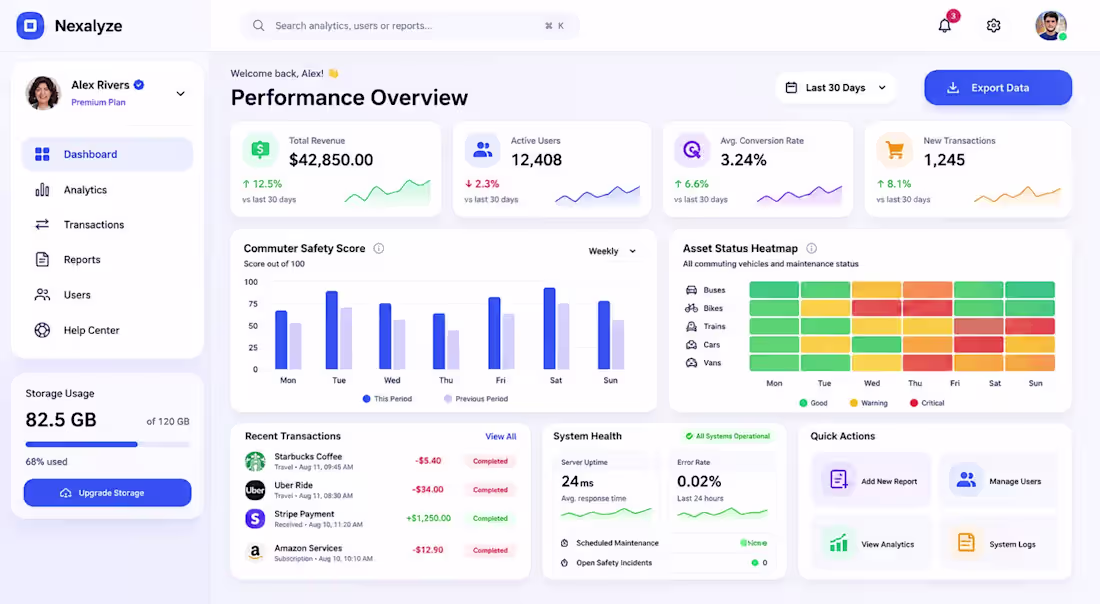This screenshot has height=604, width=1100.
Task: Click the Cars row icon
Action: [691, 344]
